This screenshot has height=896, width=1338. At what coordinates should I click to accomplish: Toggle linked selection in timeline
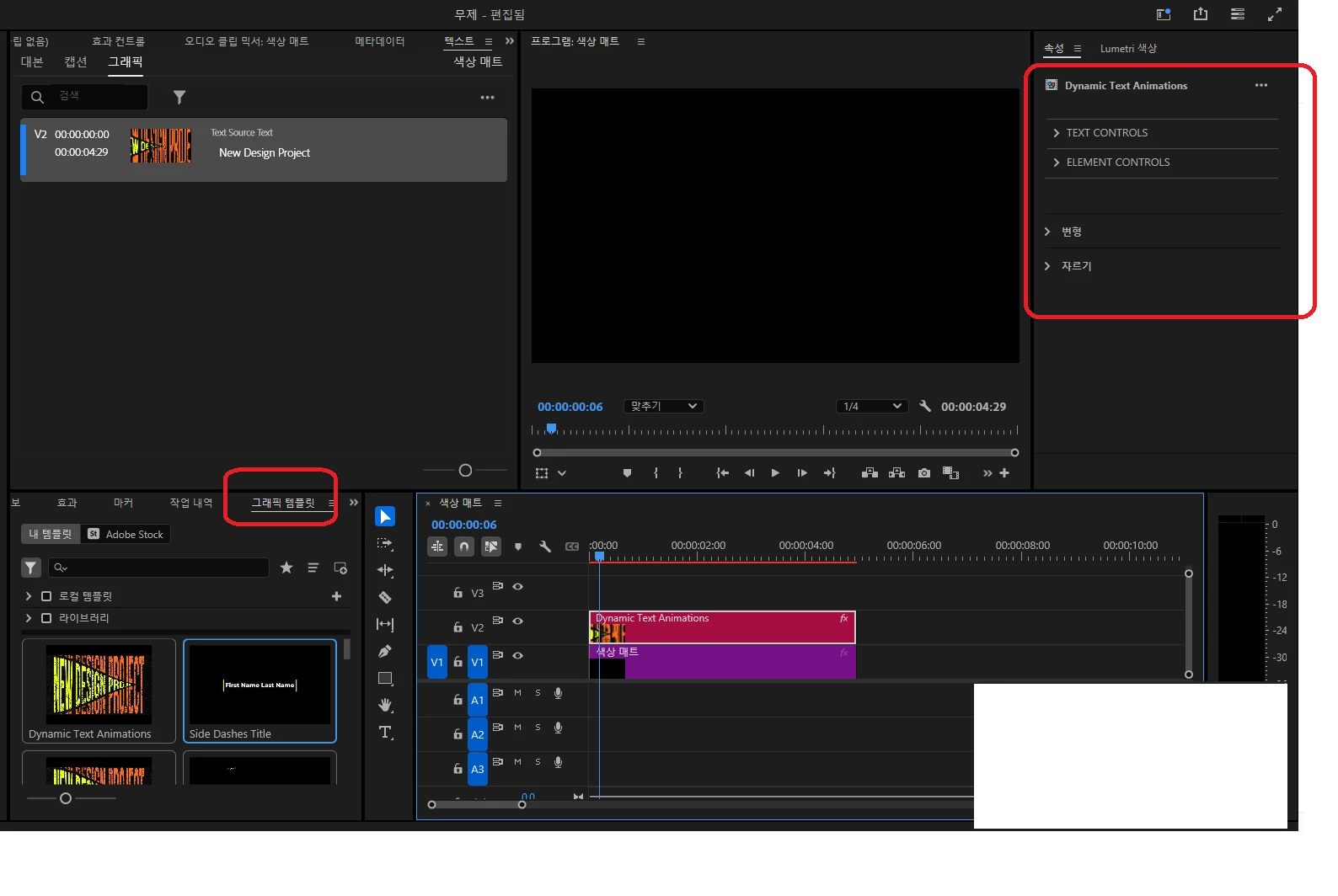point(491,547)
